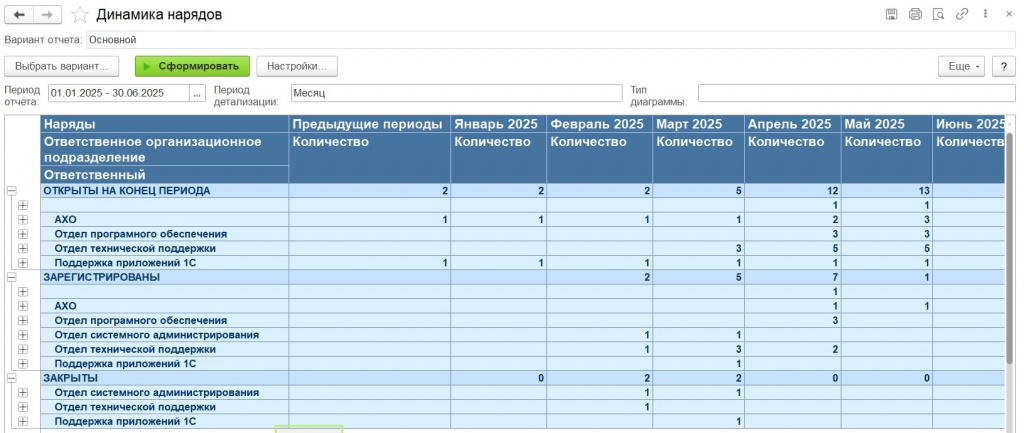
Task: Expand АХО under ОТКРЫТЫ НА КОНЕЦ ПЕРИОДА
Action: [x=23, y=219]
